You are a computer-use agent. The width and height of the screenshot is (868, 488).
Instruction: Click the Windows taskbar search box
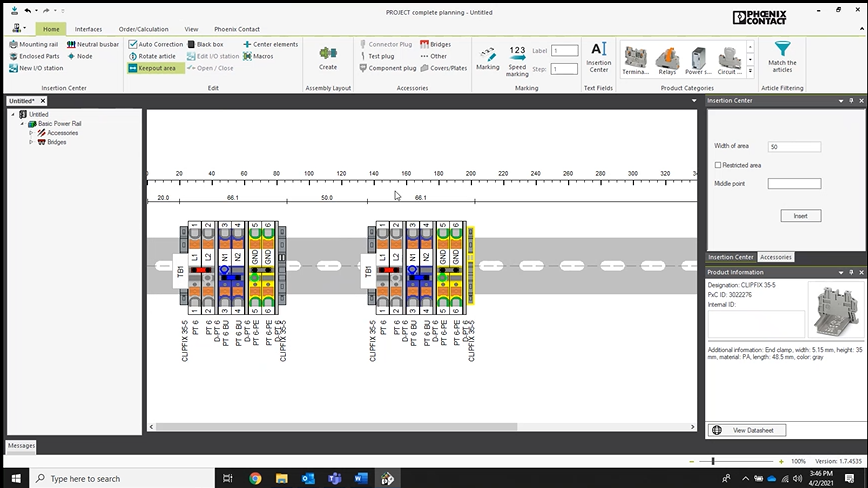pos(122,479)
